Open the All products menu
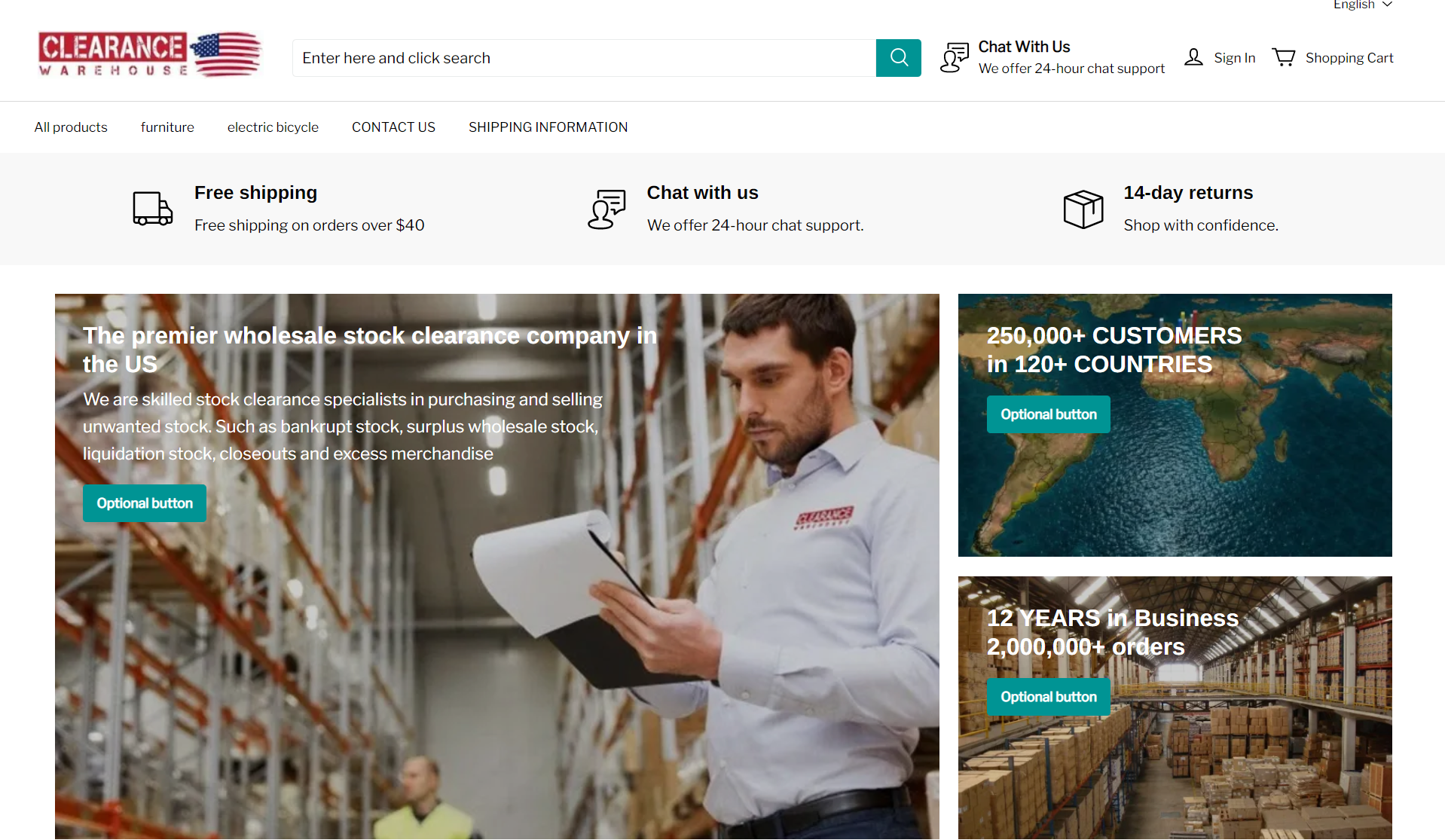 pyautogui.click(x=71, y=127)
